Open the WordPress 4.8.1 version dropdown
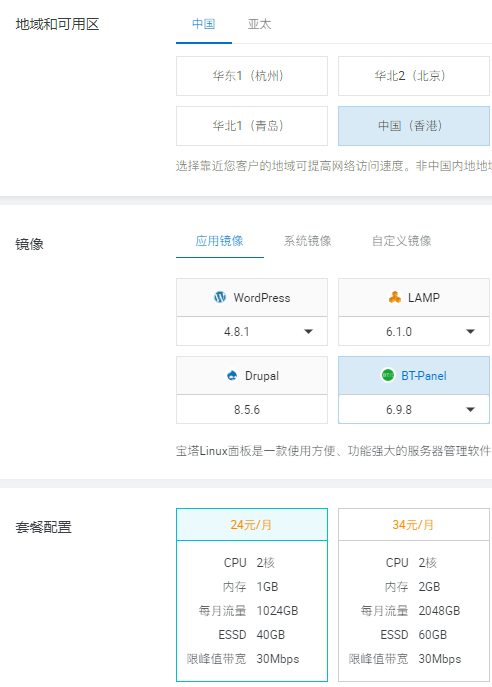 [x=252, y=332]
